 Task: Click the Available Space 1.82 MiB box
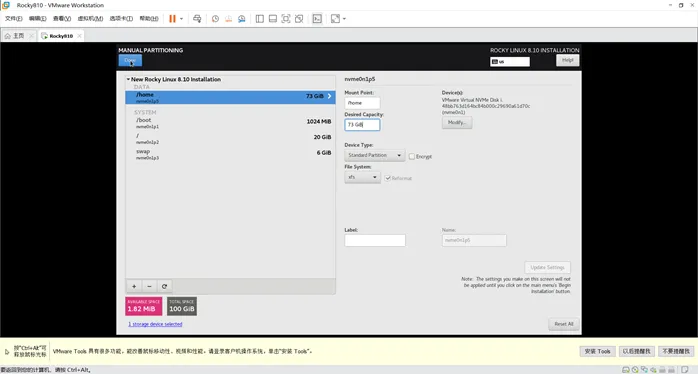tap(143, 306)
